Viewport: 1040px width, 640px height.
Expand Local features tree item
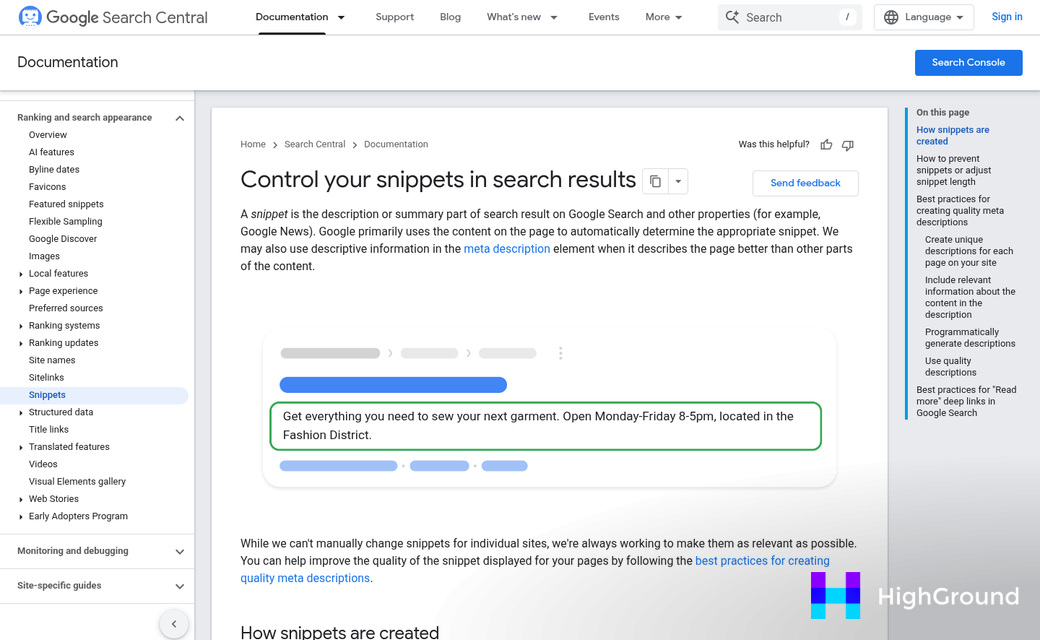21,274
